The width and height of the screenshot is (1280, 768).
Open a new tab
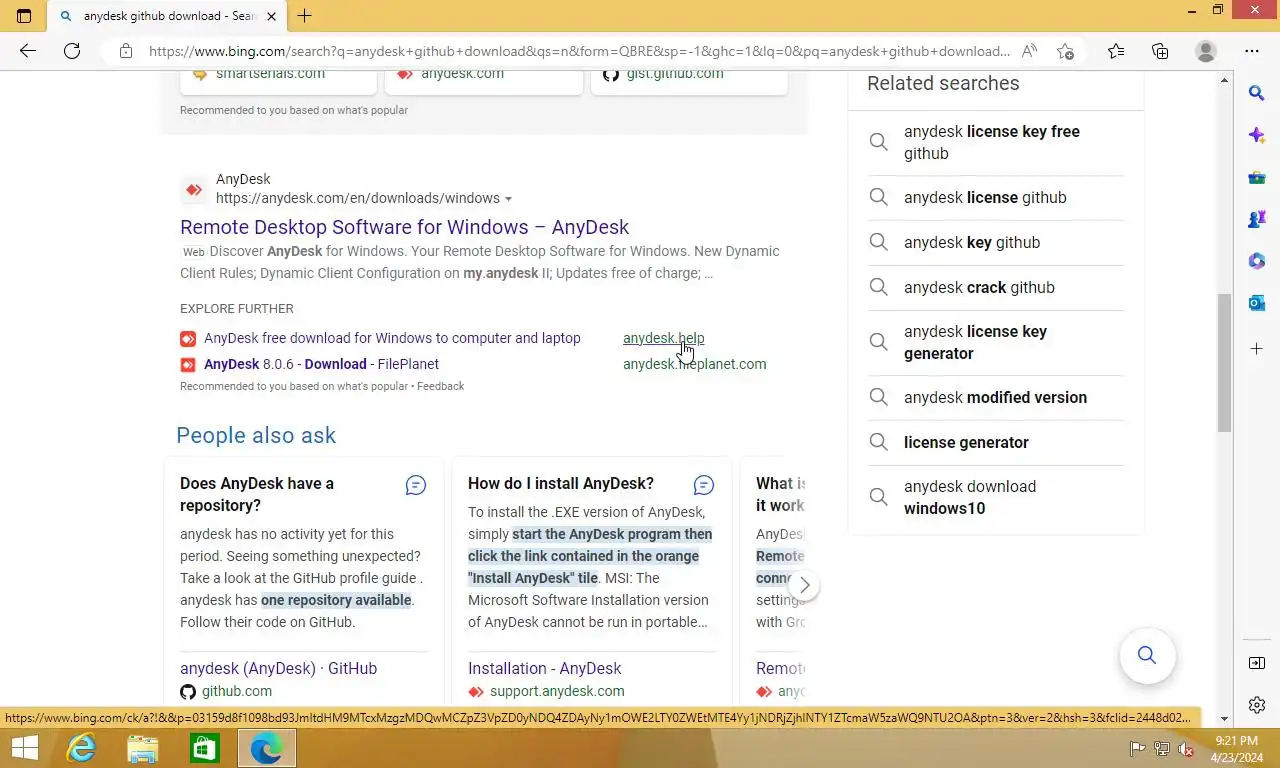pyautogui.click(x=305, y=16)
